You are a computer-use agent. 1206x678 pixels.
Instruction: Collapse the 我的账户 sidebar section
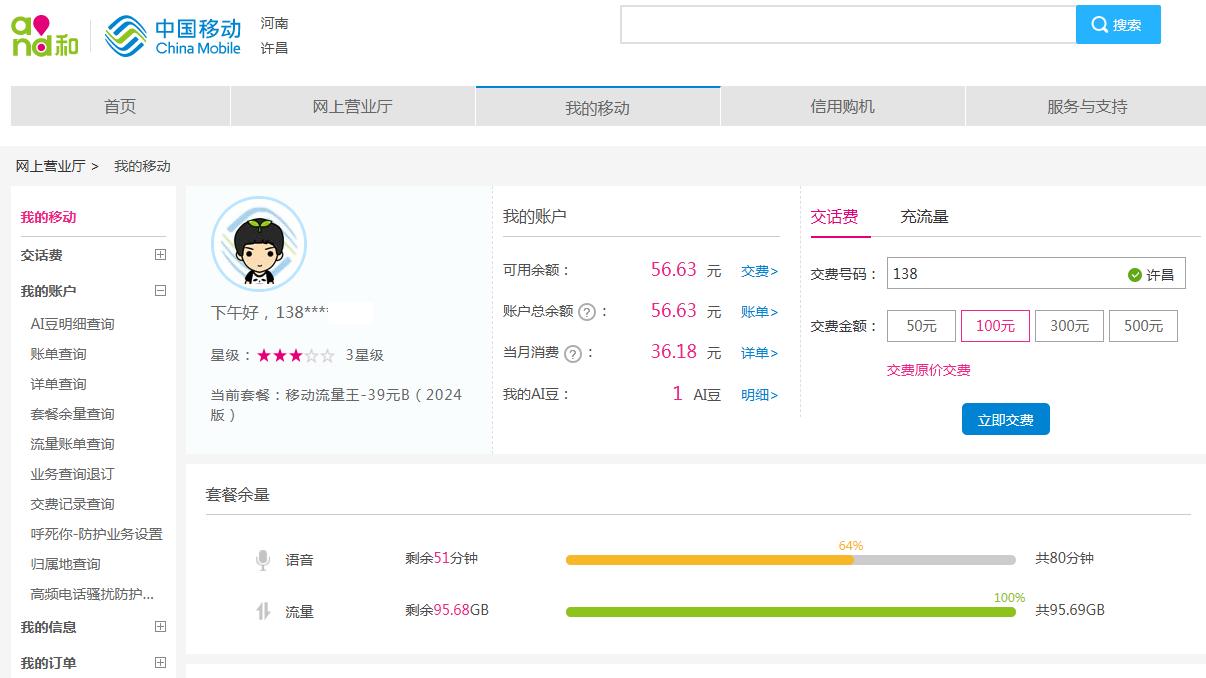tap(160, 291)
